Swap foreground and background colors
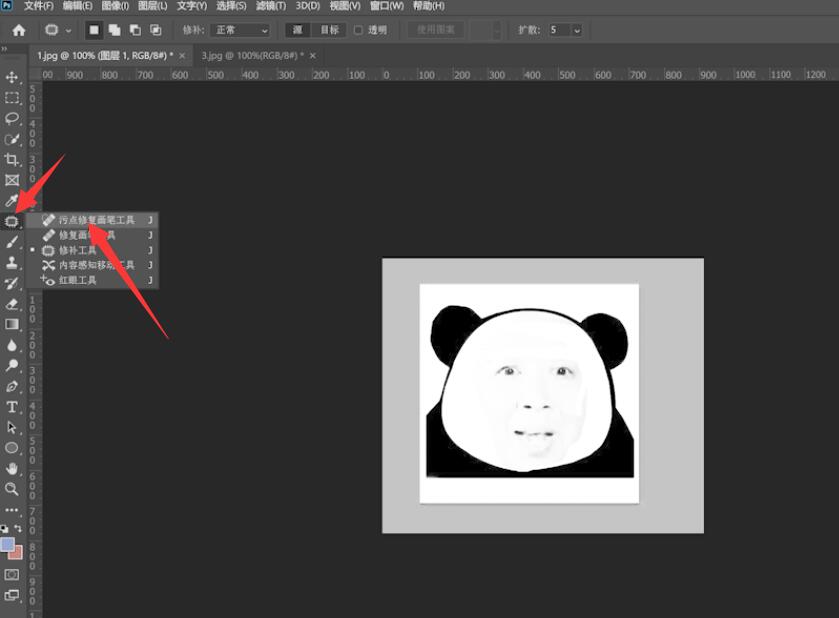839x618 pixels. [18, 528]
